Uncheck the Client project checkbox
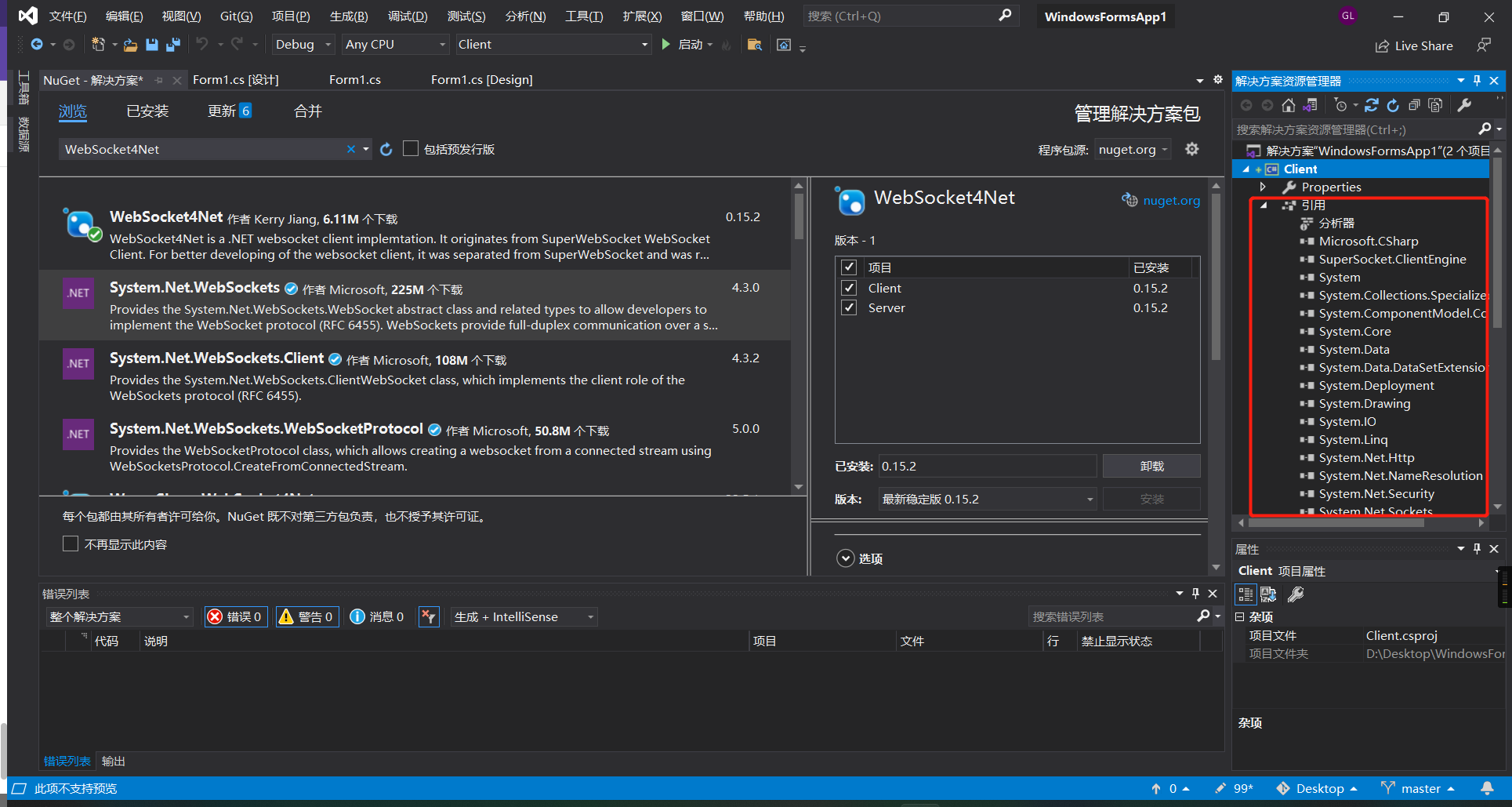Screen dimensions: 1512x807 tap(849, 288)
